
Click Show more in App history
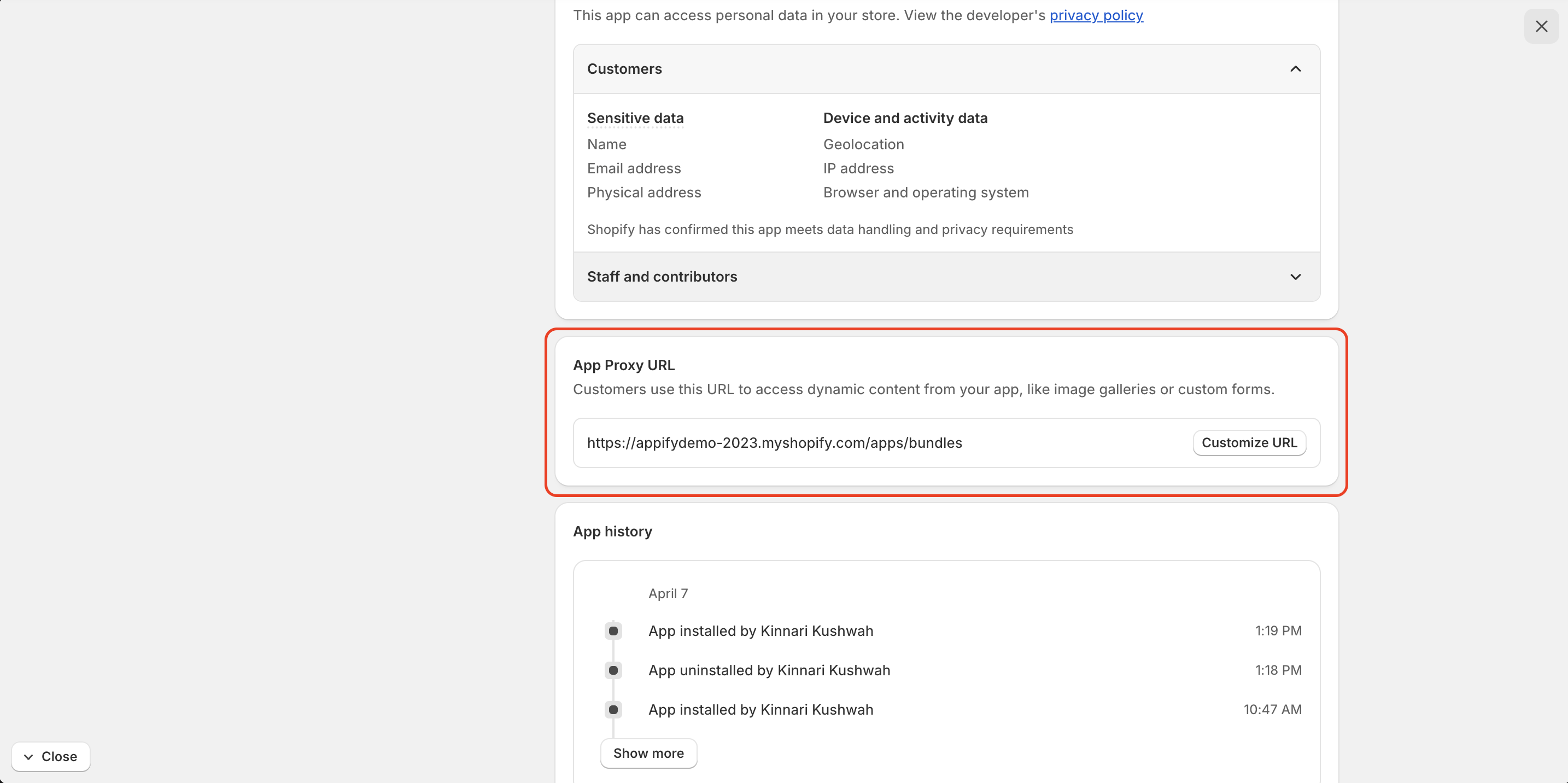(648, 753)
